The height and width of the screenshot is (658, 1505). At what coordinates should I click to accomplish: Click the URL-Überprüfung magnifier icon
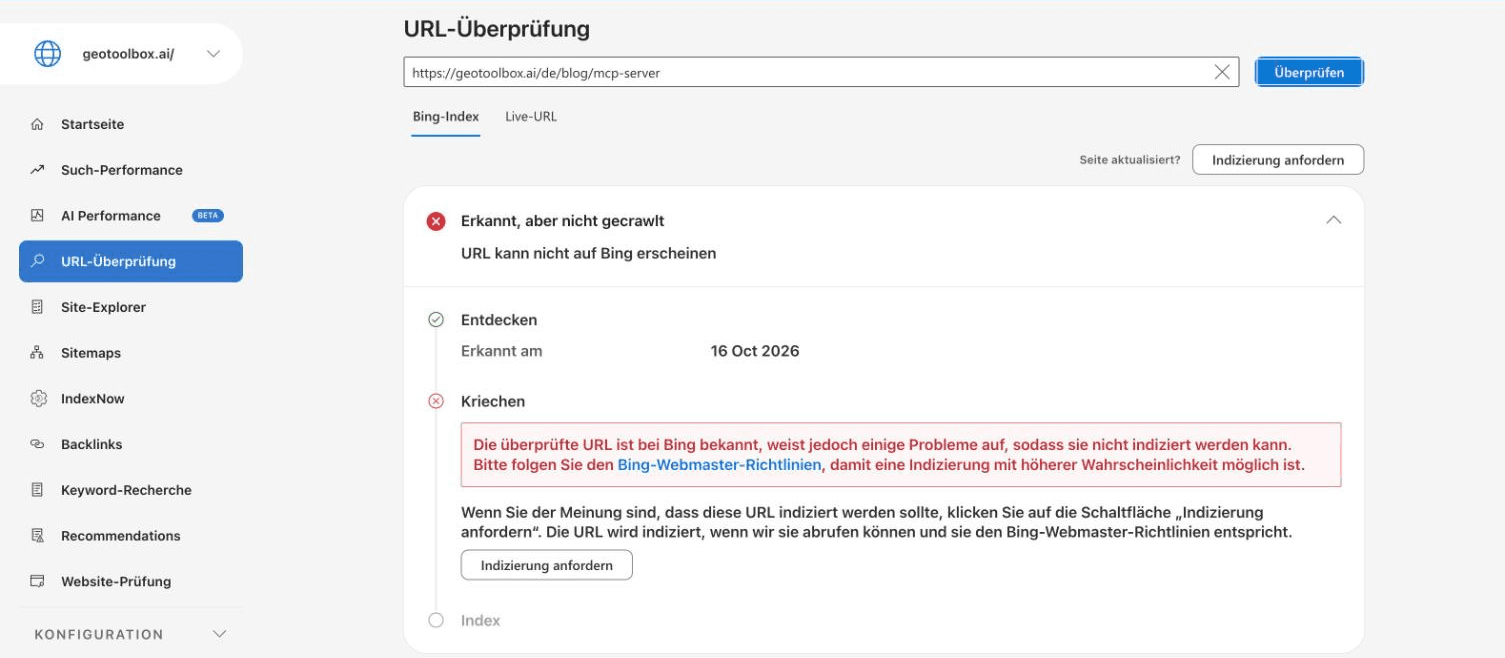38,261
